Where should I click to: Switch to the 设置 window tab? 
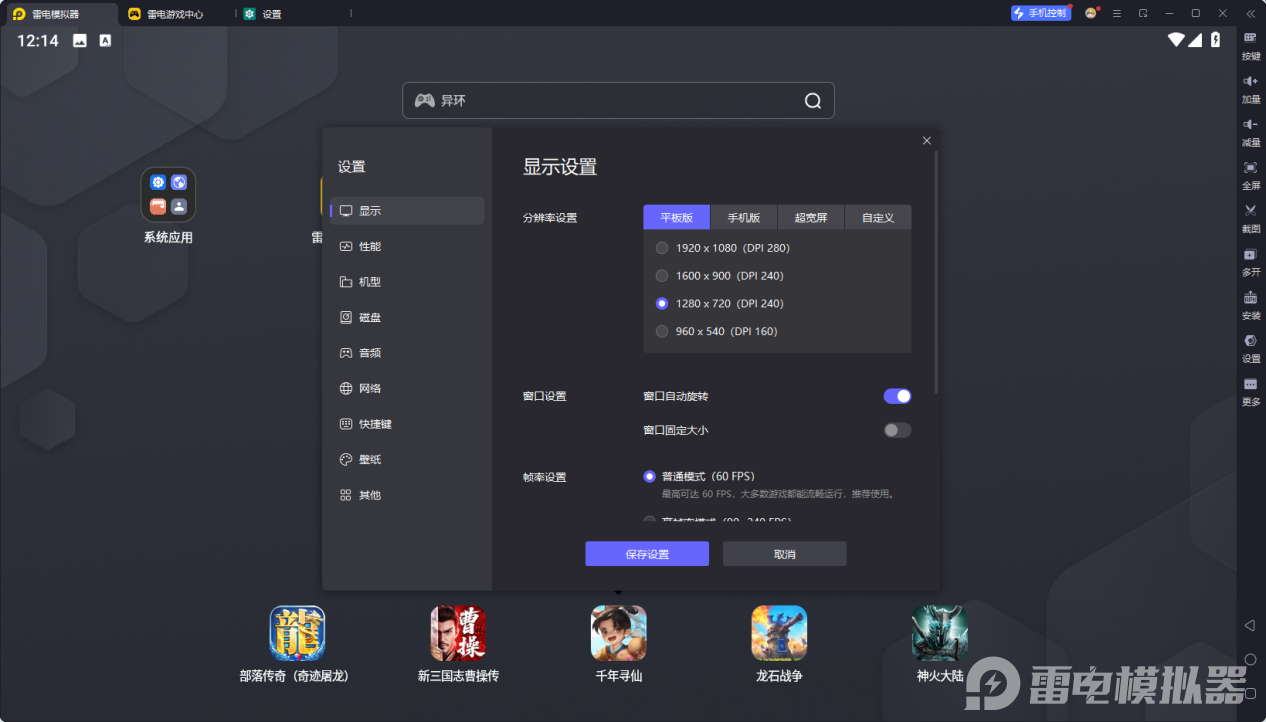tap(292, 14)
